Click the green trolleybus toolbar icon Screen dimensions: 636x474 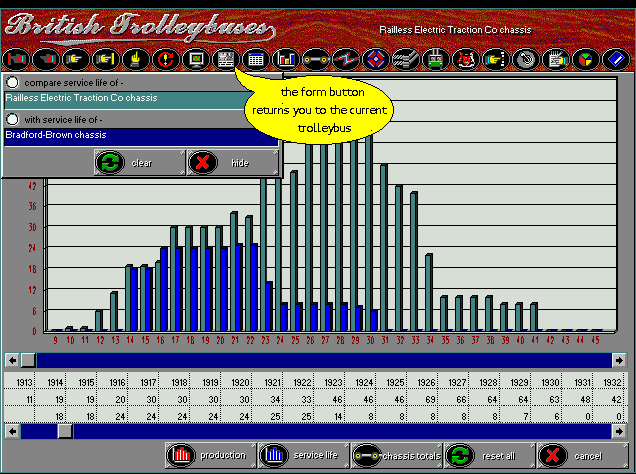pyautogui.click(x=435, y=60)
